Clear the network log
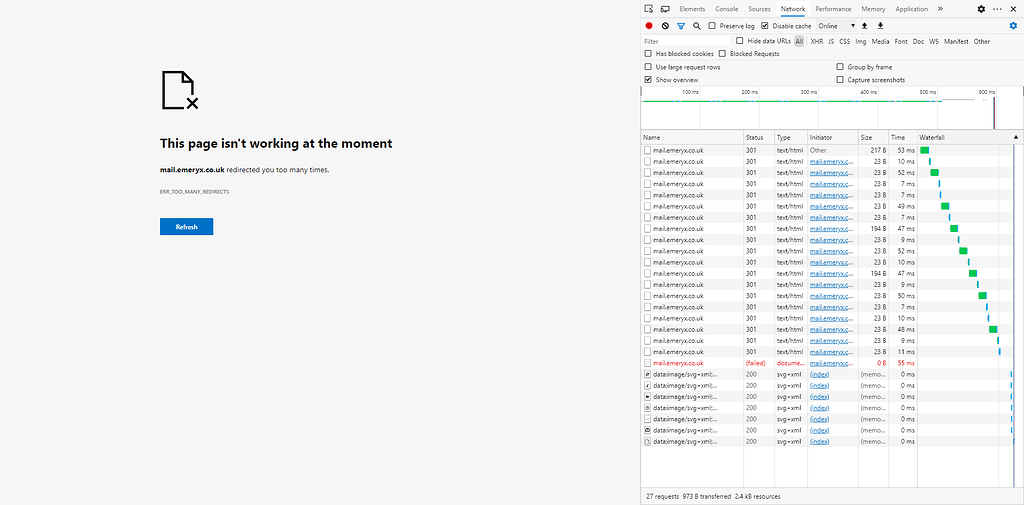The image size is (1024, 505). 665,26
